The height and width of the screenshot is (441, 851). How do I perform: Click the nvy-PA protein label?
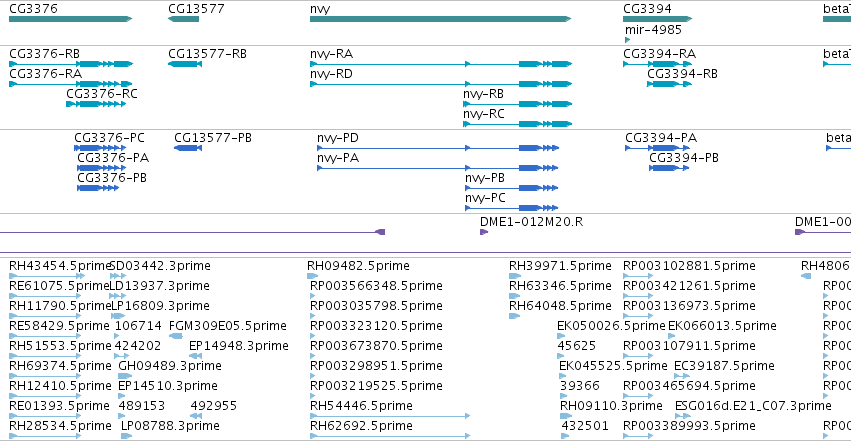(x=338, y=158)
